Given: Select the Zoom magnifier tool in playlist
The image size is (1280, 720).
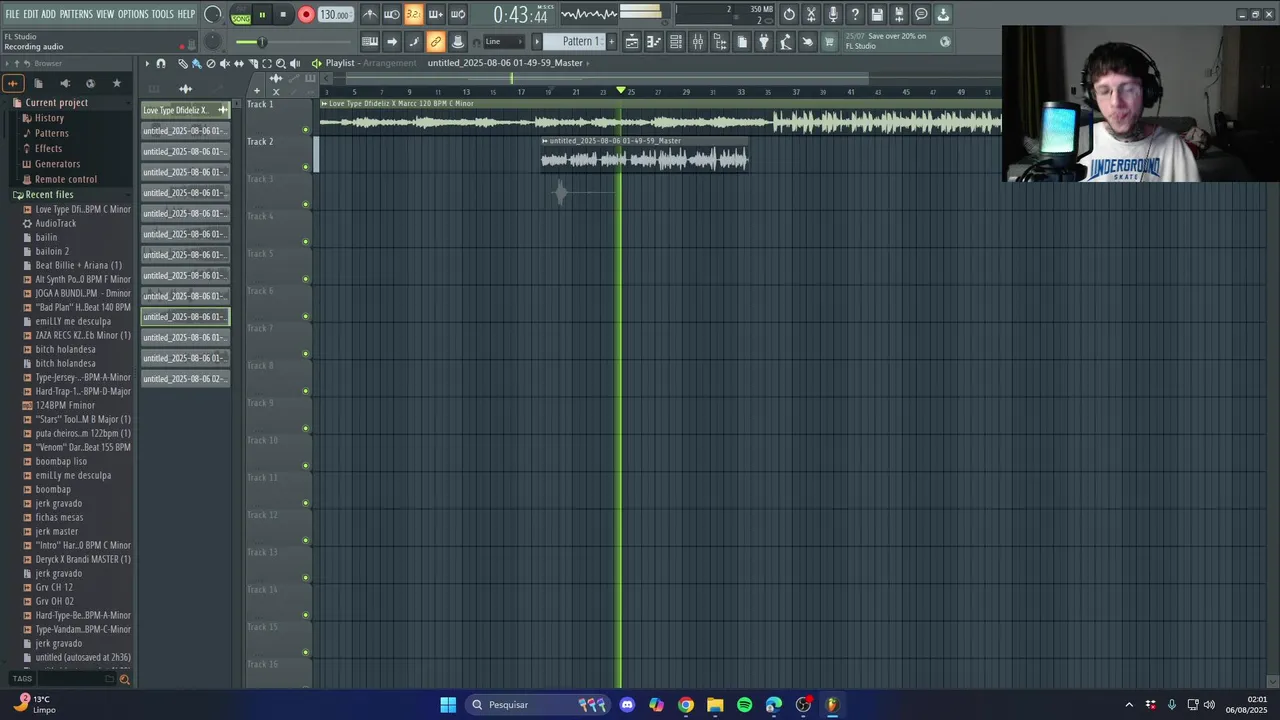Looking at the screenshot, I should [x=280, y=63].
